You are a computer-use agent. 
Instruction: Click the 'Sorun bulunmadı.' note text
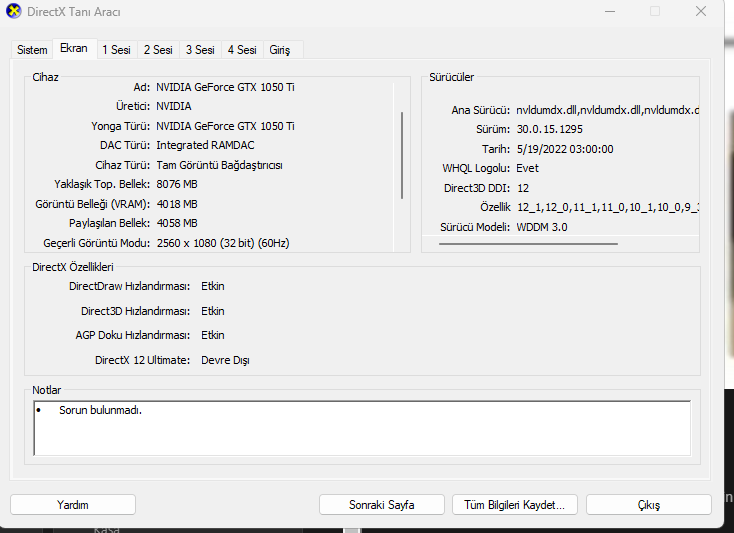click(100, 410)
